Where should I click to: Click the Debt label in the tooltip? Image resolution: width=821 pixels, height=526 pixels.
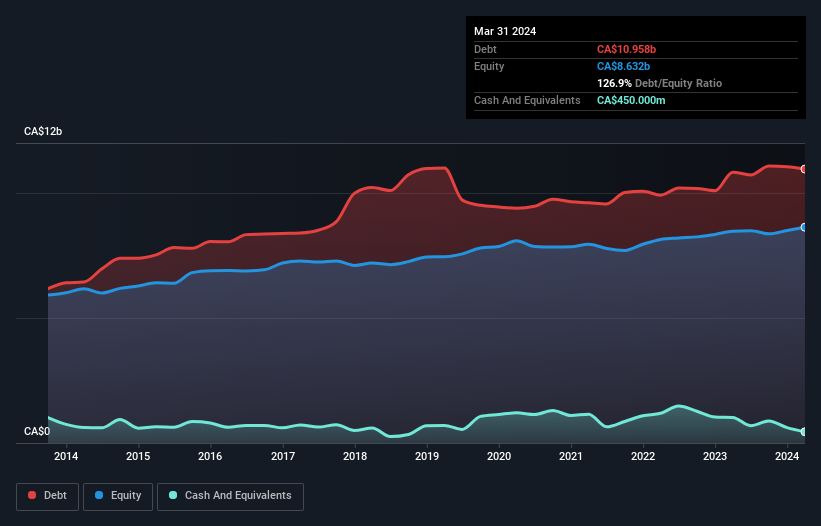(485, 49)
